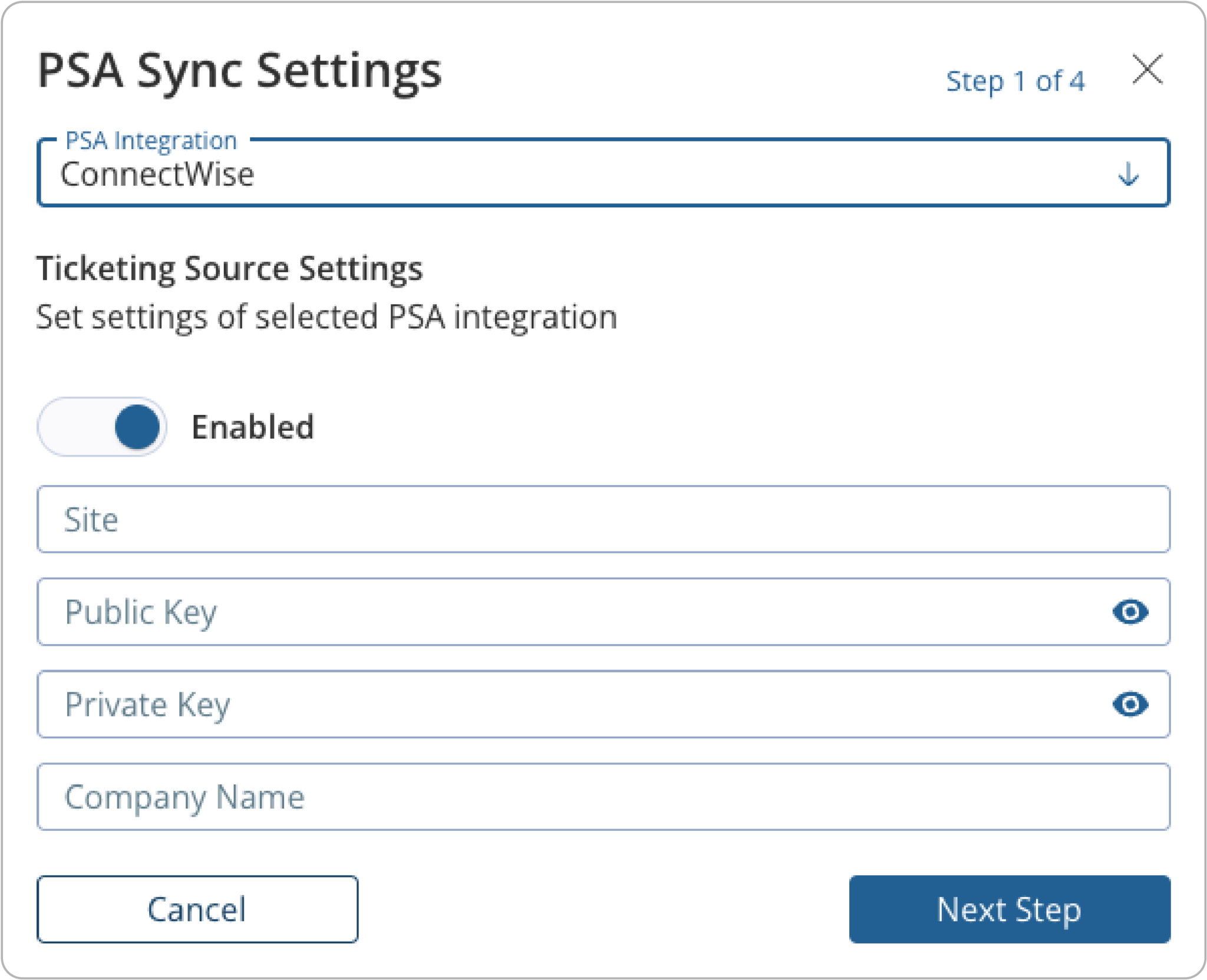Select the Ticketing Source Settings heading

click(230, 269)
